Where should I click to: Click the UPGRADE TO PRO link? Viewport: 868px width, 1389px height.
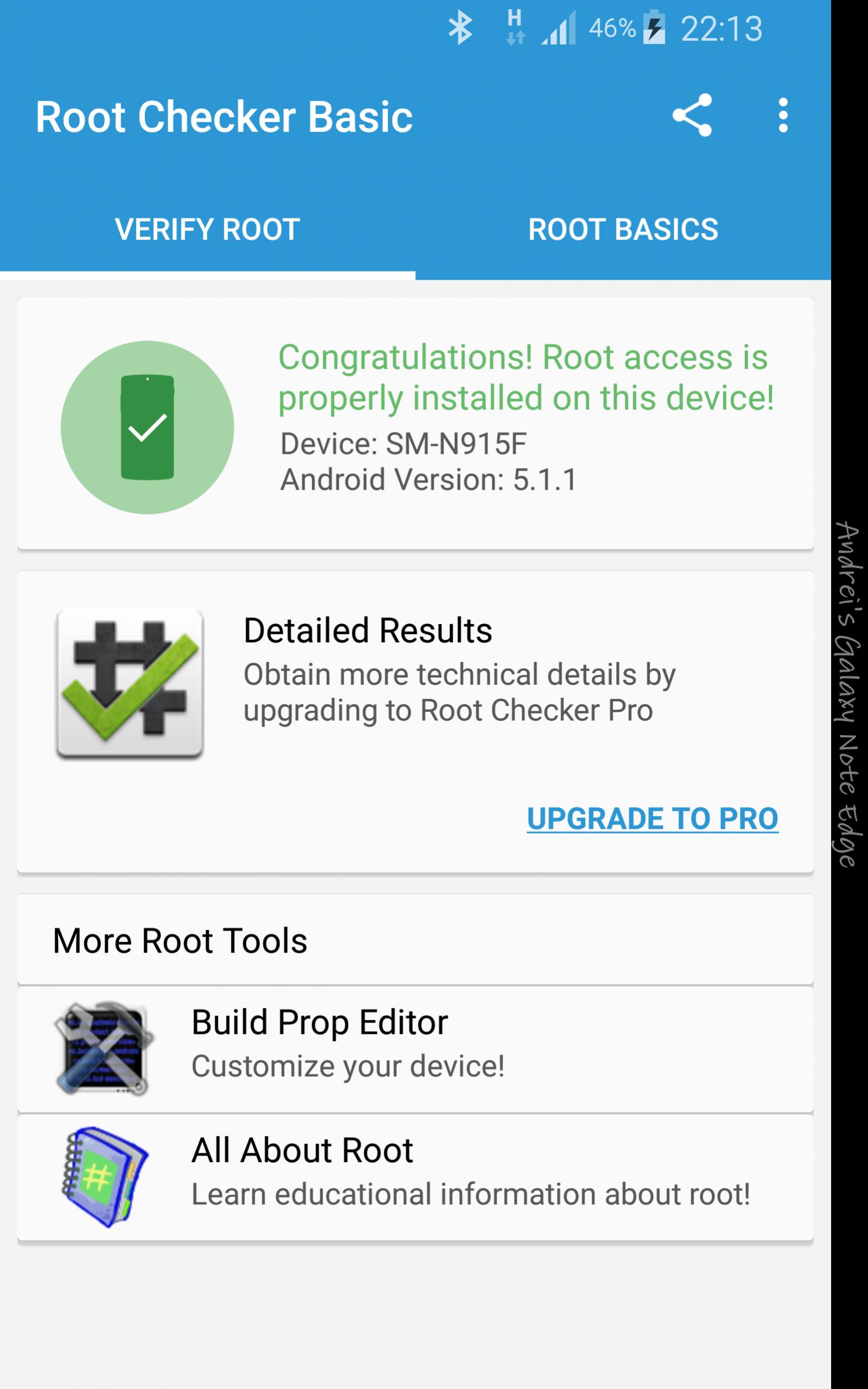coord(652,818)
